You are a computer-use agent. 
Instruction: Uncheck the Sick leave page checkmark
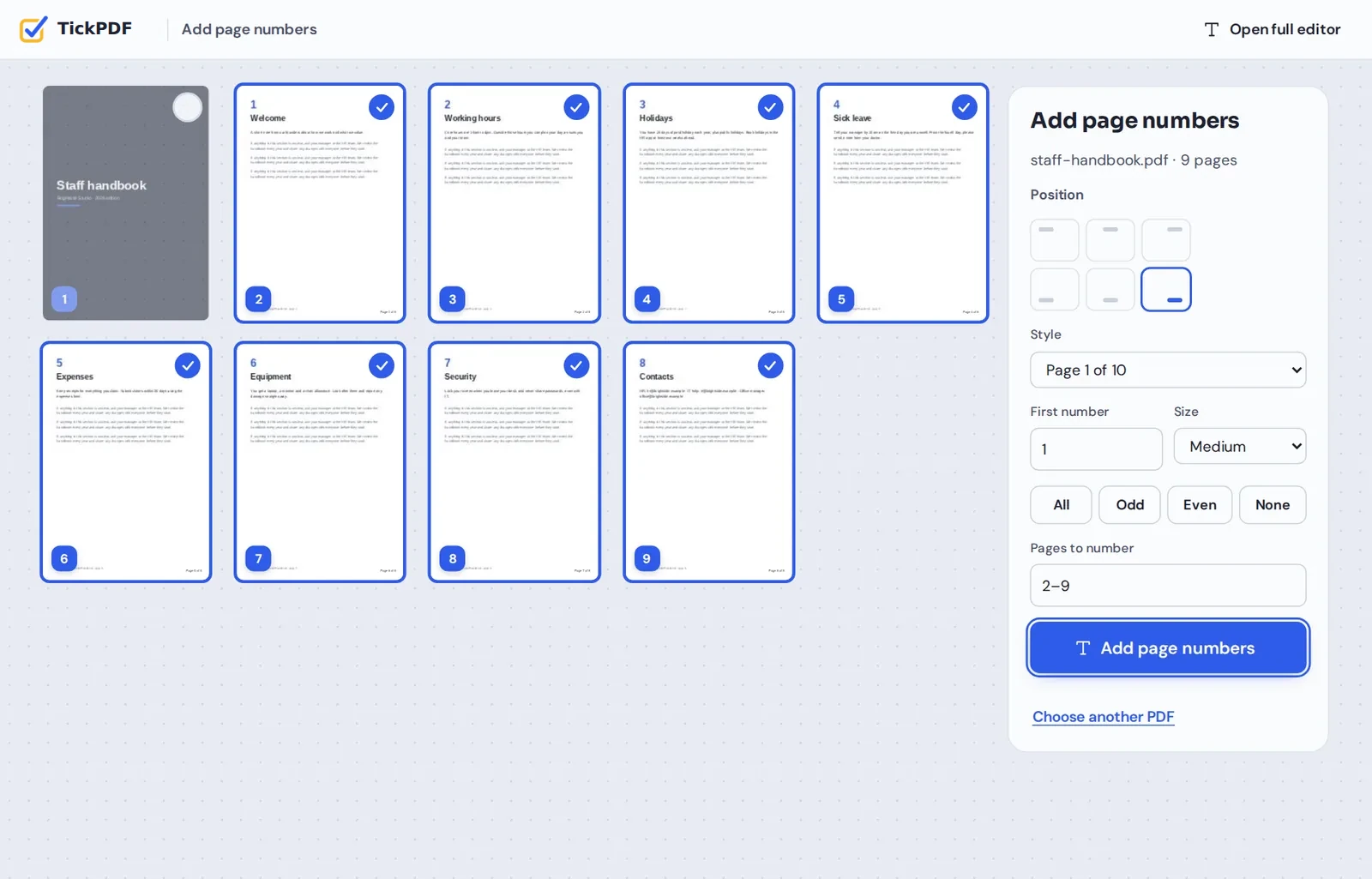point(965,107)
